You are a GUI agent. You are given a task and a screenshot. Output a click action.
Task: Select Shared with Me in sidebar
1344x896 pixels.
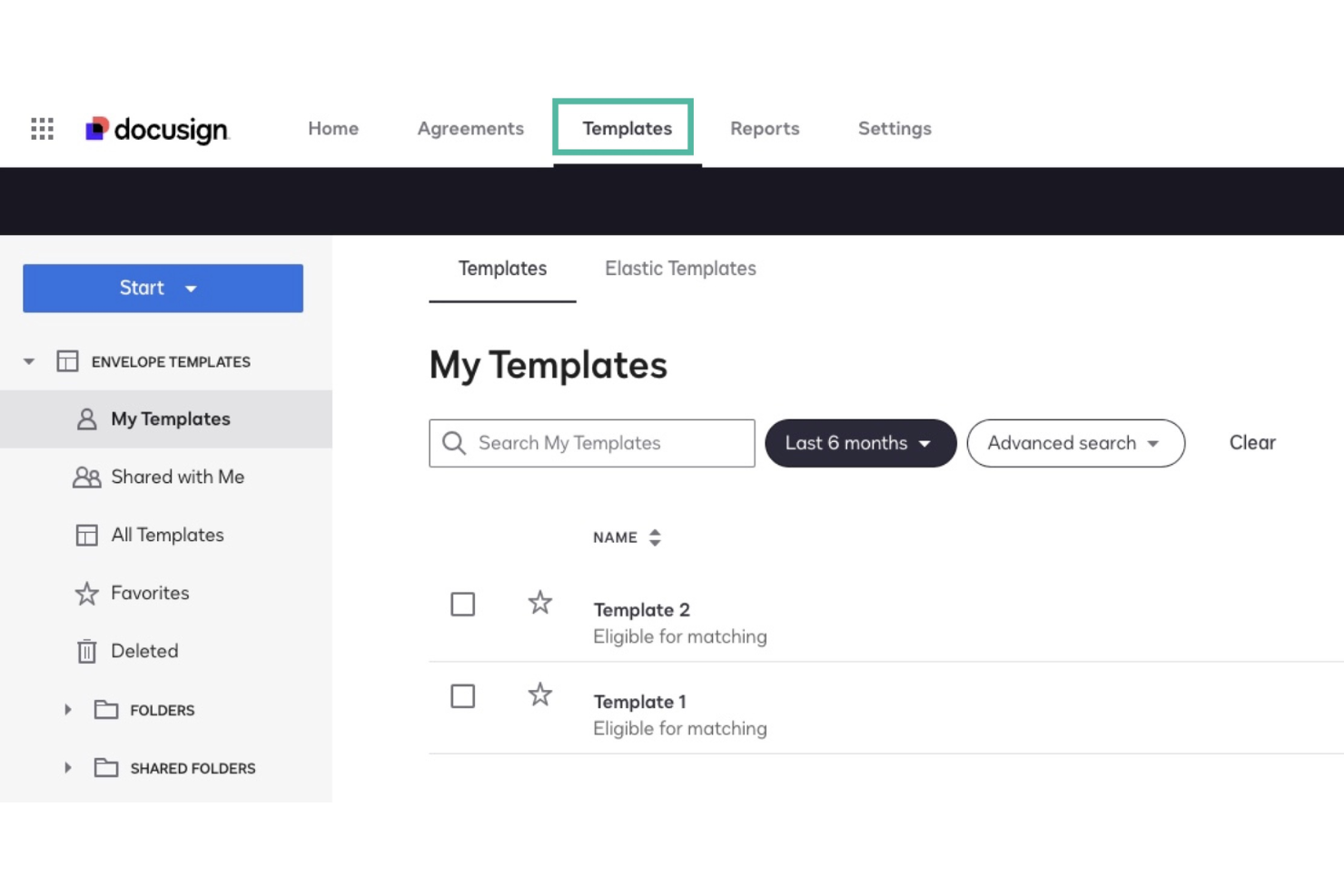pyautogui.click(x=166, y=477)
